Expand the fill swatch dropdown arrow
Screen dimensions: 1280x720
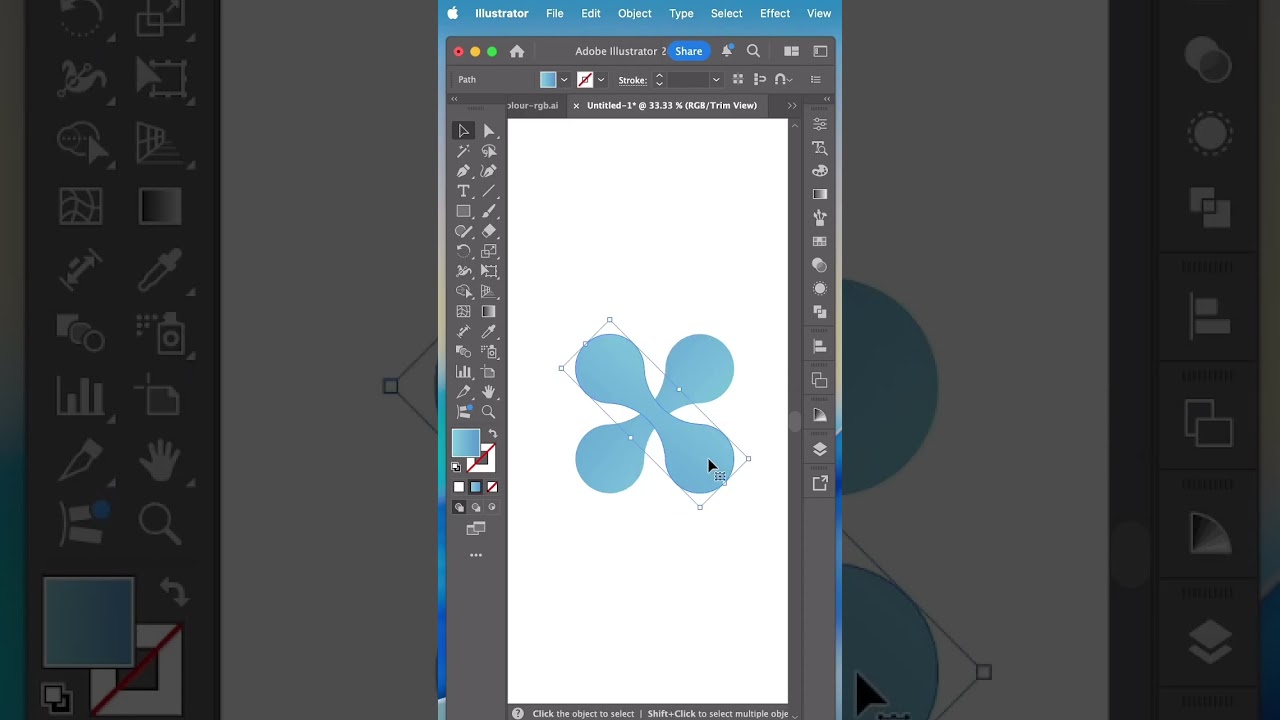pyautogui.click(x=564, y=80)
